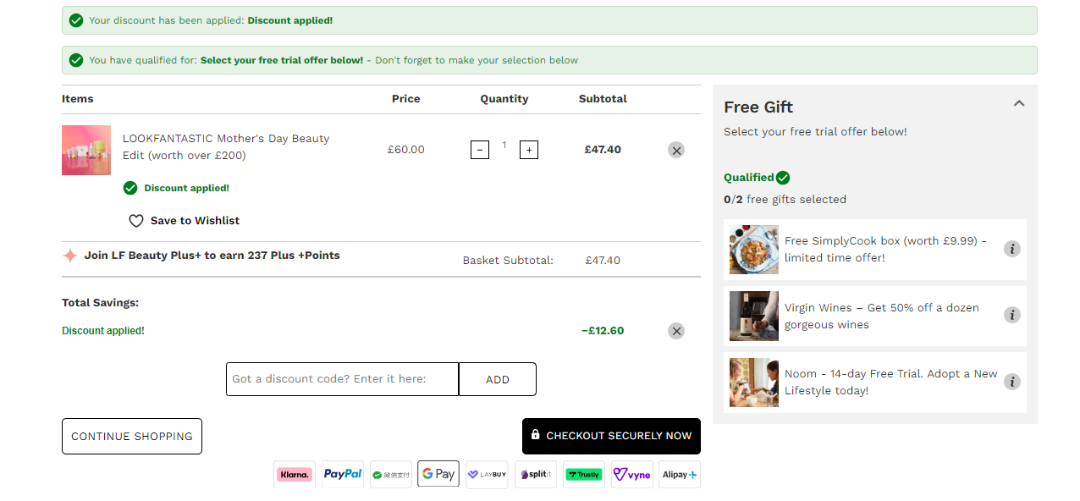Click the heart Save to Wishlist icon
The height and width of the screenshot is (501, 1080).
click(x=136, y=221)
